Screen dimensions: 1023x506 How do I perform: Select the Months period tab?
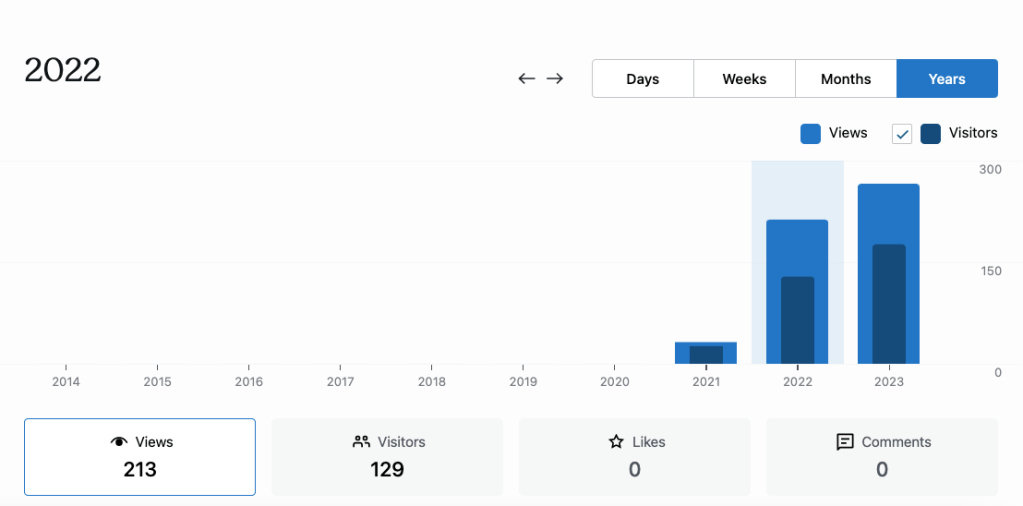846,79
